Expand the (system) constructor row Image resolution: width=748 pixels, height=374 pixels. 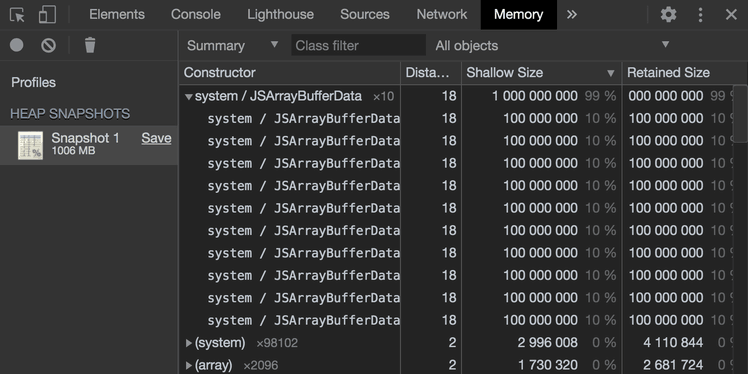(x=188, y=343)
